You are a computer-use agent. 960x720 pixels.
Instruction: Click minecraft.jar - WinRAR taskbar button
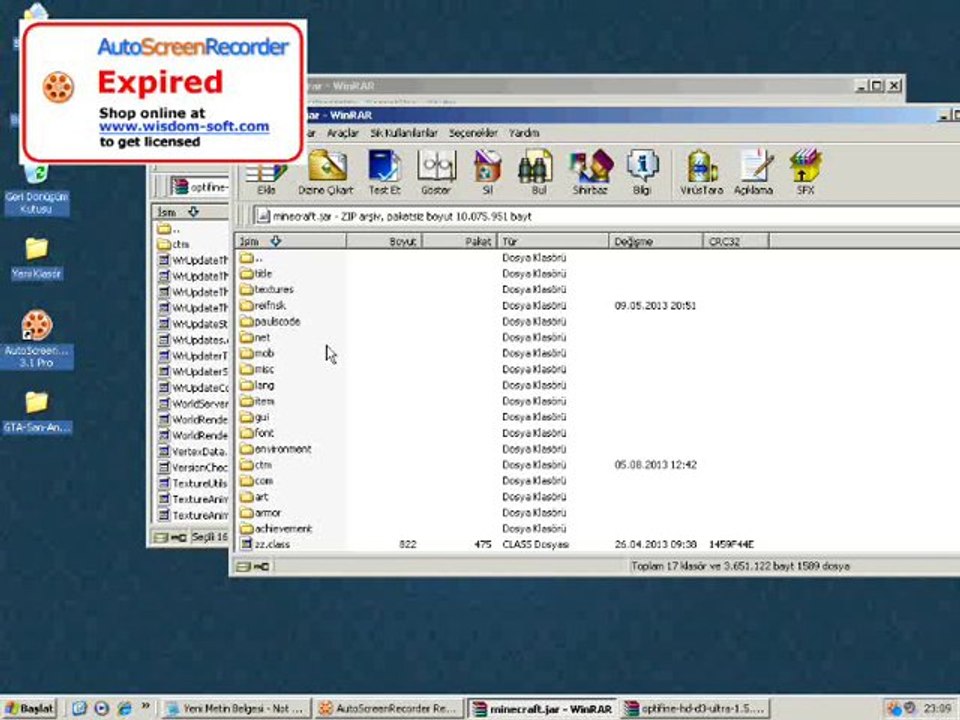542,708
